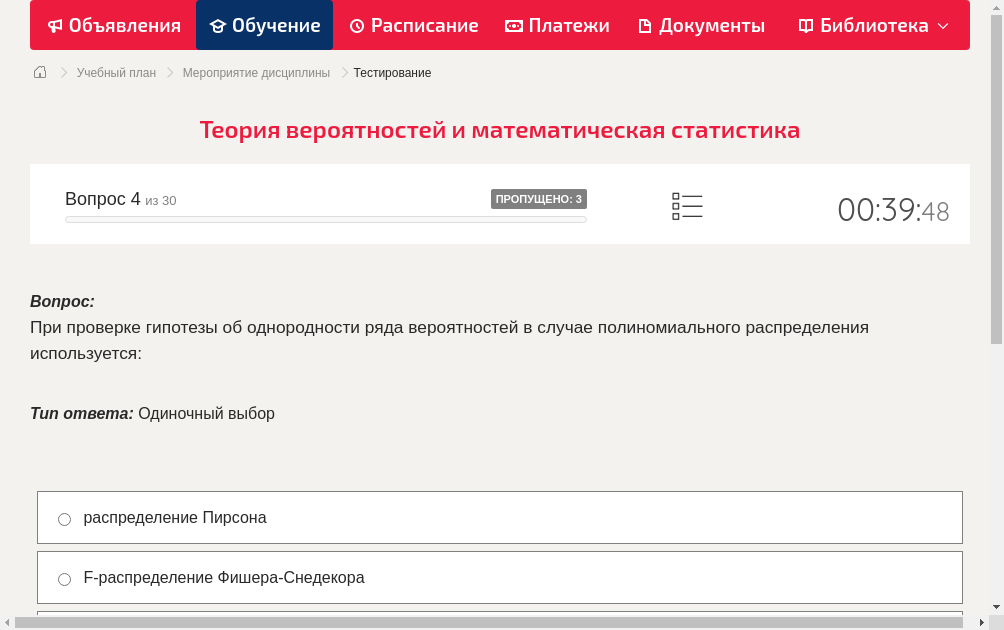Click the clock icon on Расписание
Viewport: 1004px width, 630px height.
point(355,25)
